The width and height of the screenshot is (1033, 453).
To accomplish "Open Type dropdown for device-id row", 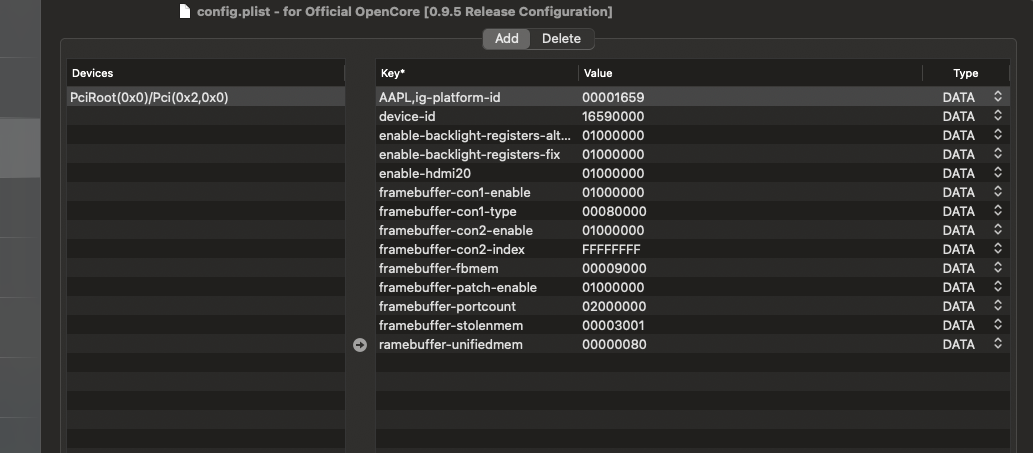I will (x=997, y=117).
